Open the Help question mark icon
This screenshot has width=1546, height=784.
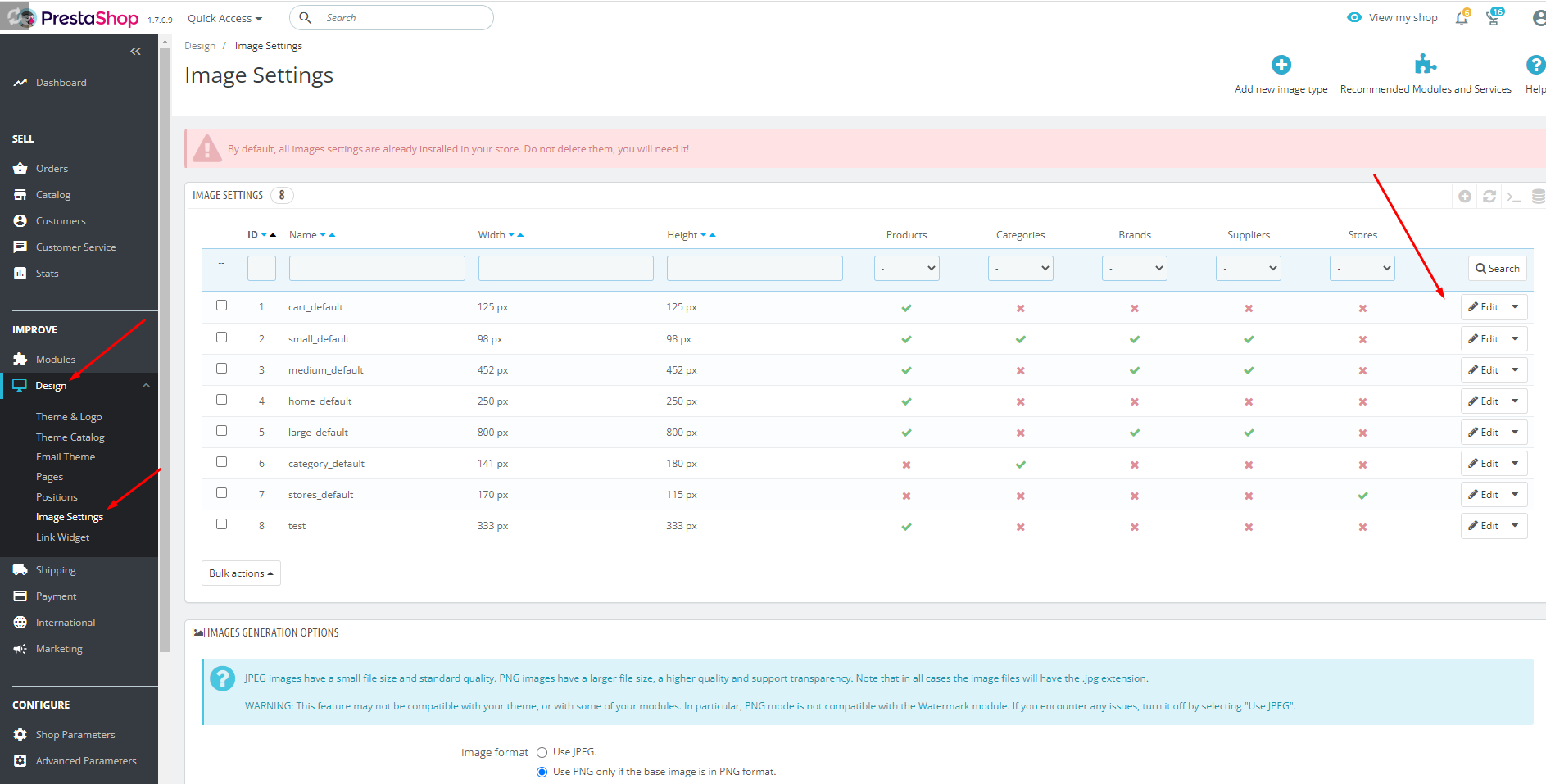tap(1535, 65)
